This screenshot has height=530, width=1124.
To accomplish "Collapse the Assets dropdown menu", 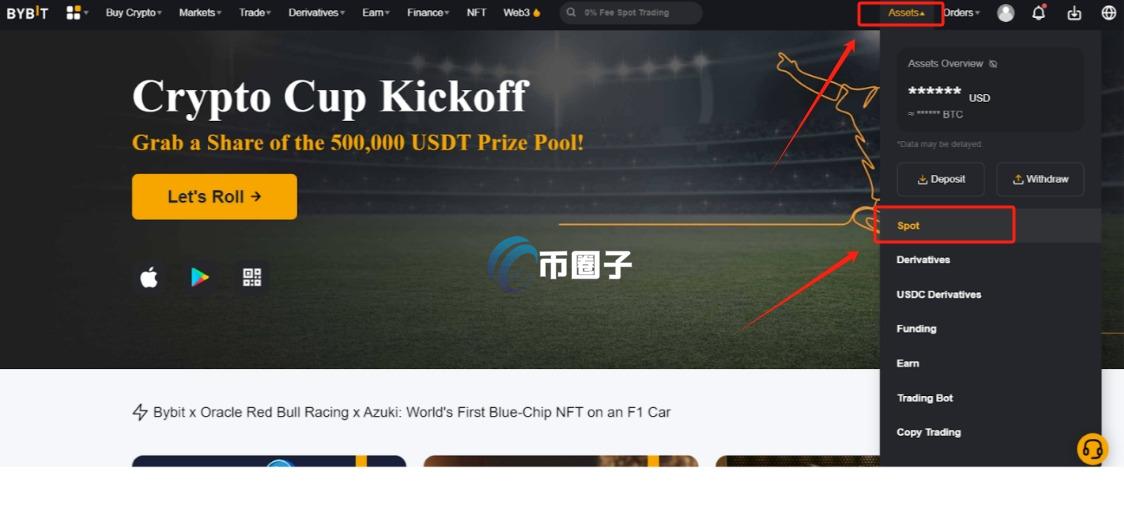I will coord(907,12).
